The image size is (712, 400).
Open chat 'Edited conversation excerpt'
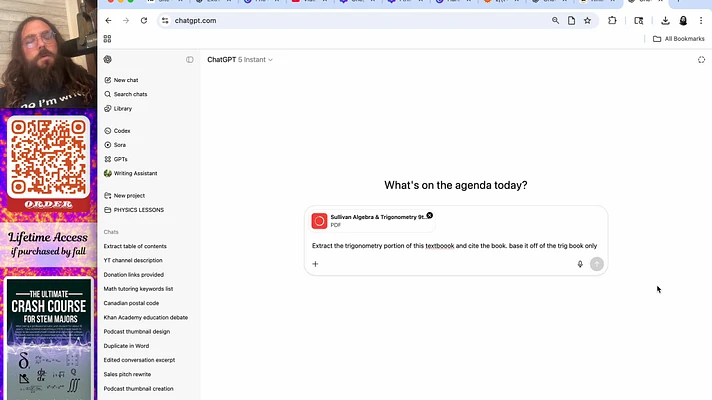click(139, 360)
